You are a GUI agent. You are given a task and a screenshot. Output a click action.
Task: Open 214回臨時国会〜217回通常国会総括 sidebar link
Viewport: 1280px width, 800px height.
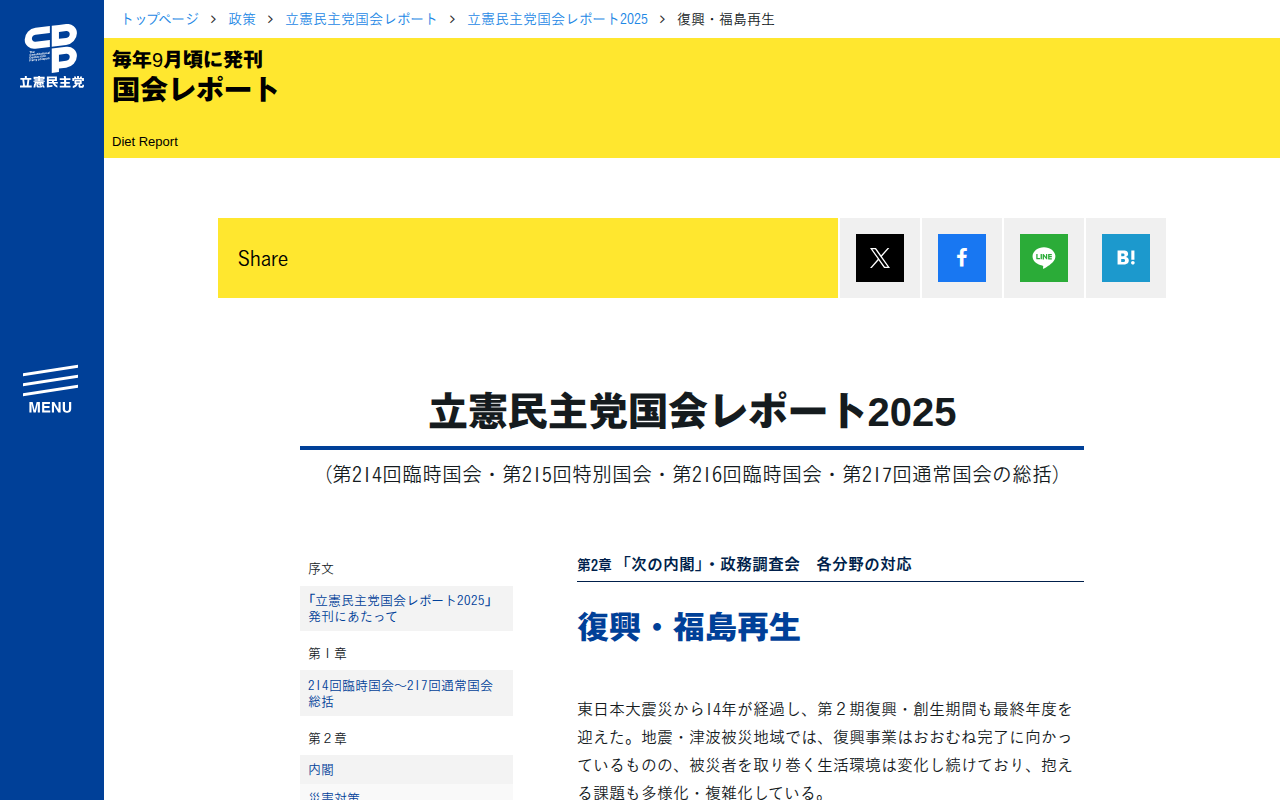(x=406, y=693)
